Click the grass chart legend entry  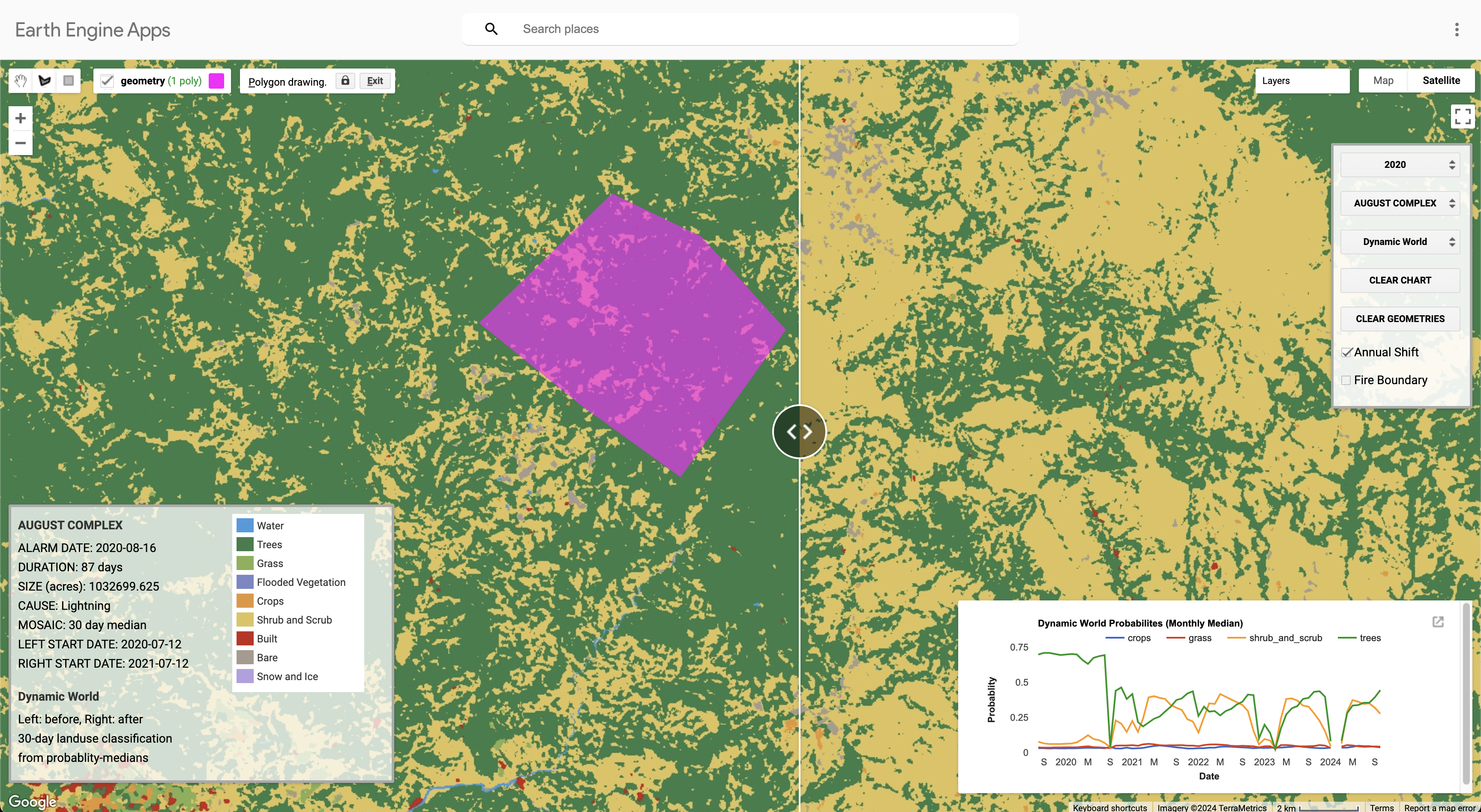(x=1189, y=638)
